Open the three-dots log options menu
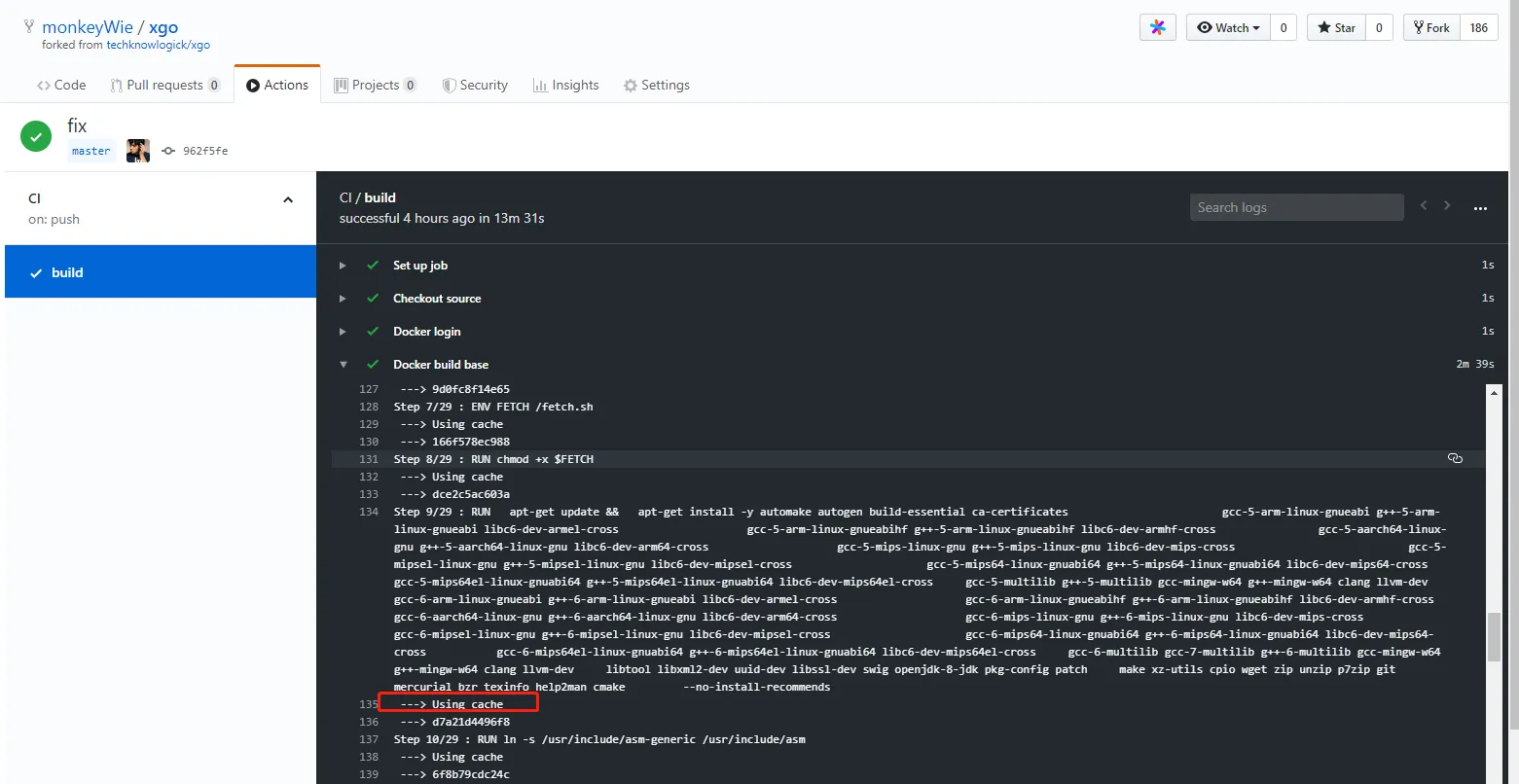 (1480, 208)
